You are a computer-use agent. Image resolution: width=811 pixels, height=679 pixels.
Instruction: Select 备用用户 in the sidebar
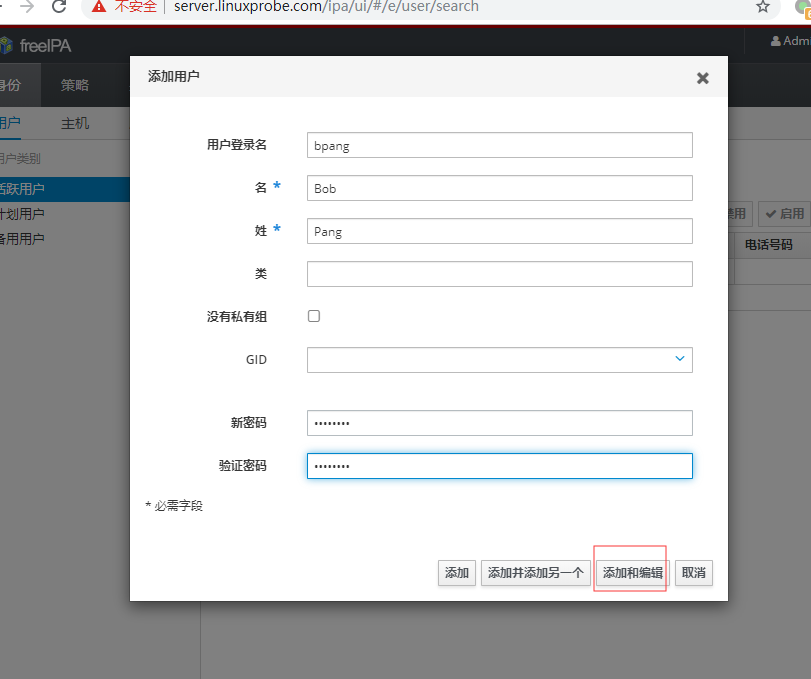(x=22, y=239)
